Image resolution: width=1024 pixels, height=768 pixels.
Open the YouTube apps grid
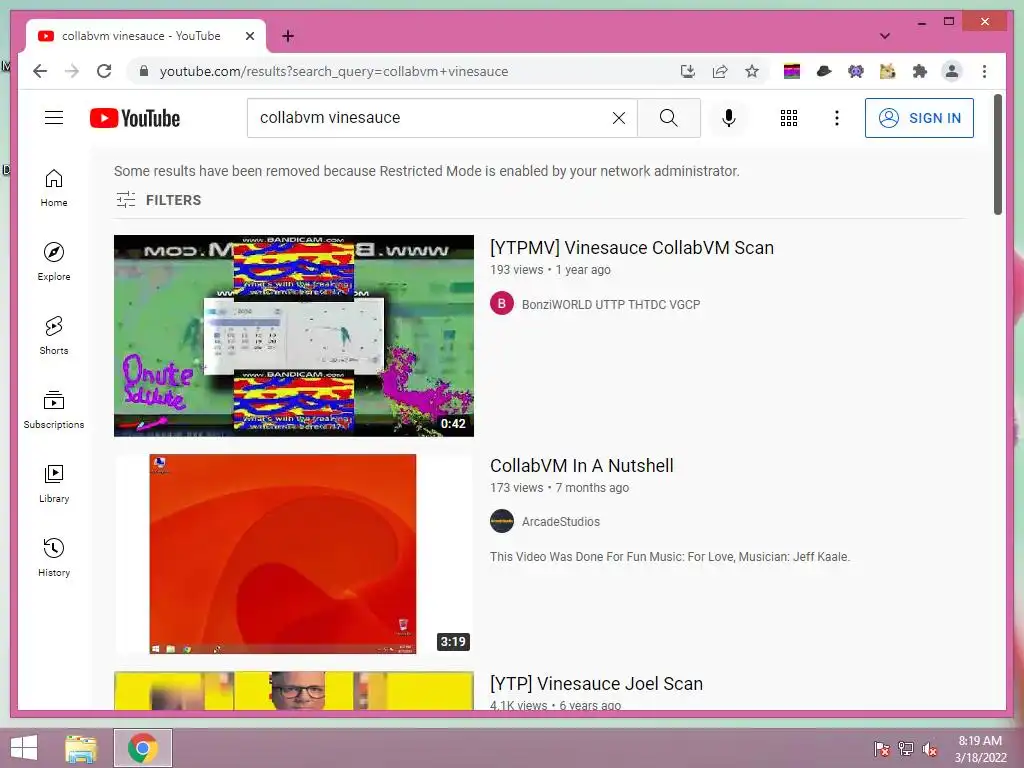789,118
